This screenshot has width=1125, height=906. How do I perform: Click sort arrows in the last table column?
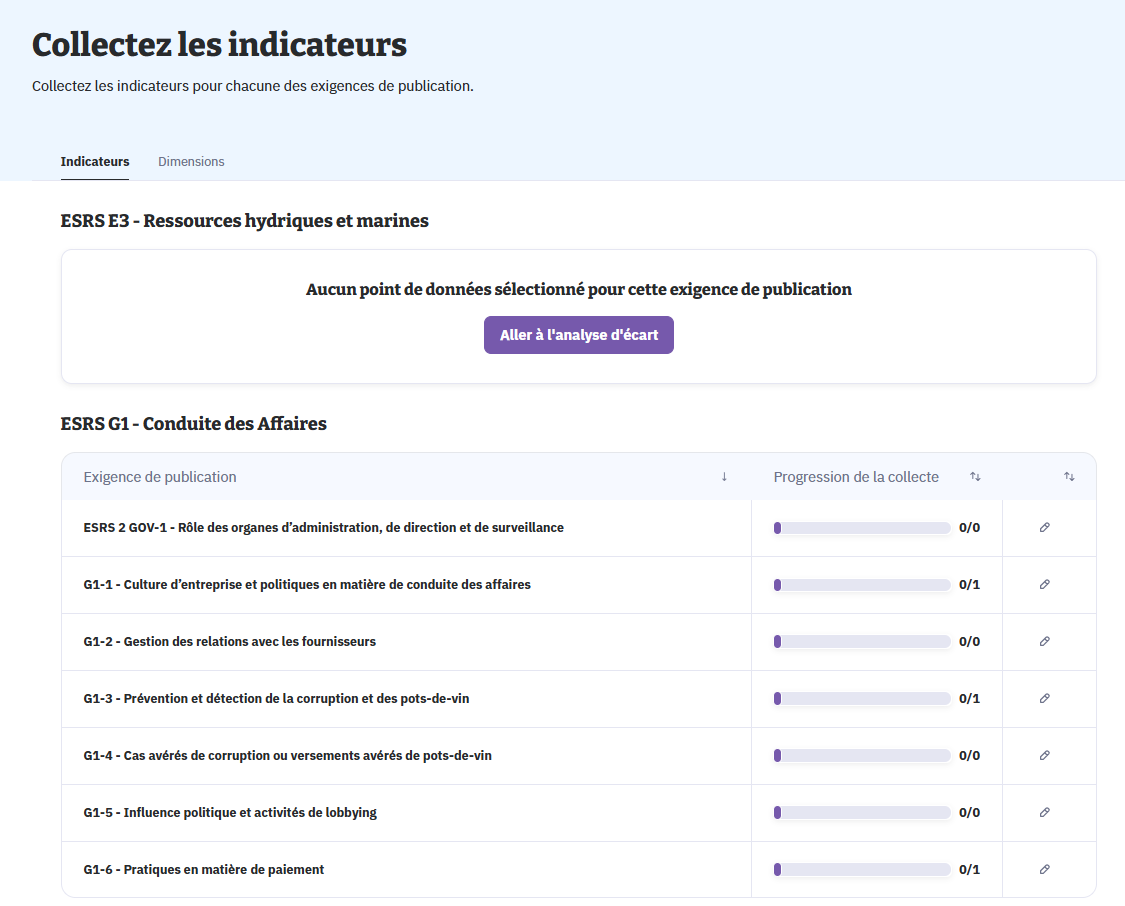click(x=1069, y=477)
